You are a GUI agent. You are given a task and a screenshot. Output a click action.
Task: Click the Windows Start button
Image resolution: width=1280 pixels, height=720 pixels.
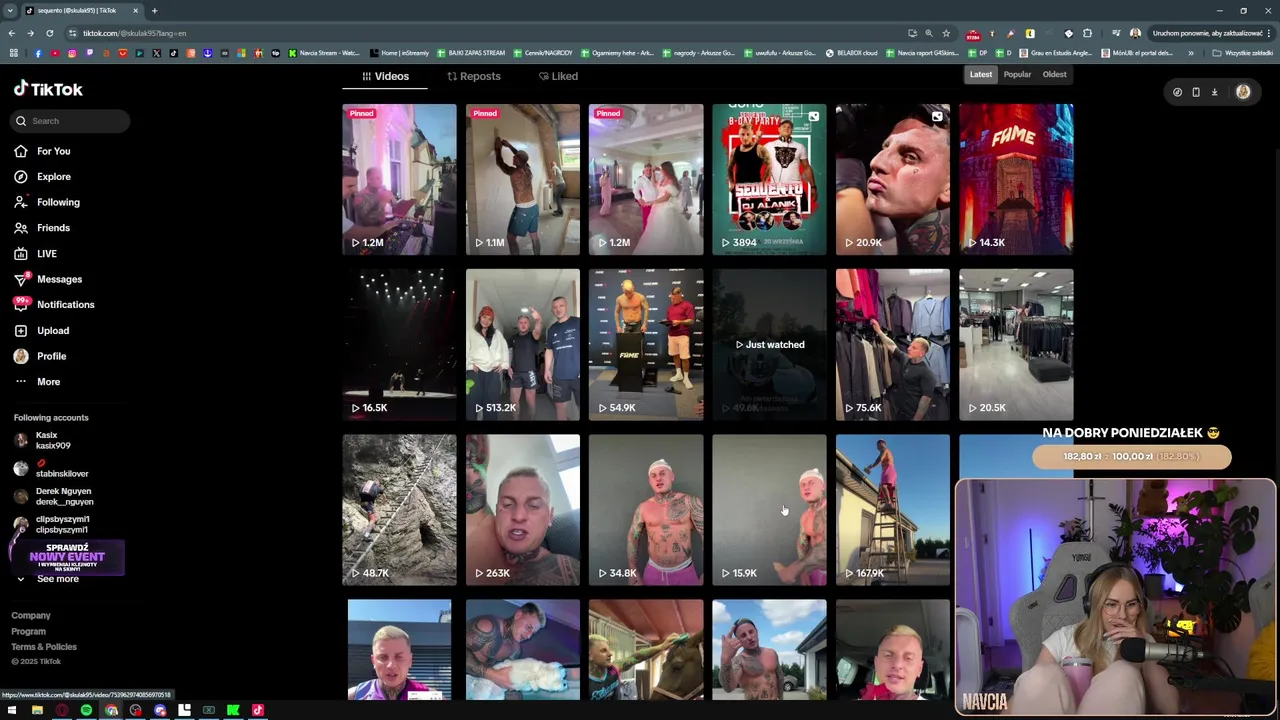12,710
